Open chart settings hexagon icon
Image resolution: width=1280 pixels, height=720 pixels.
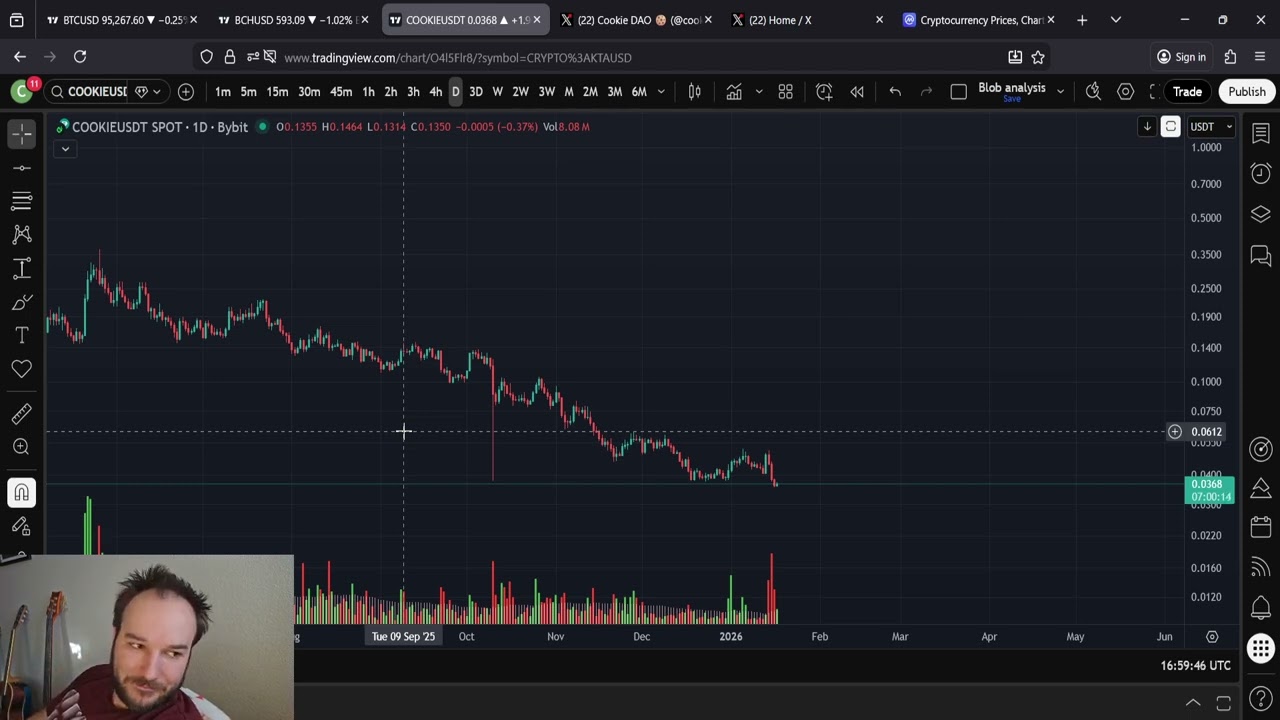1126,92
